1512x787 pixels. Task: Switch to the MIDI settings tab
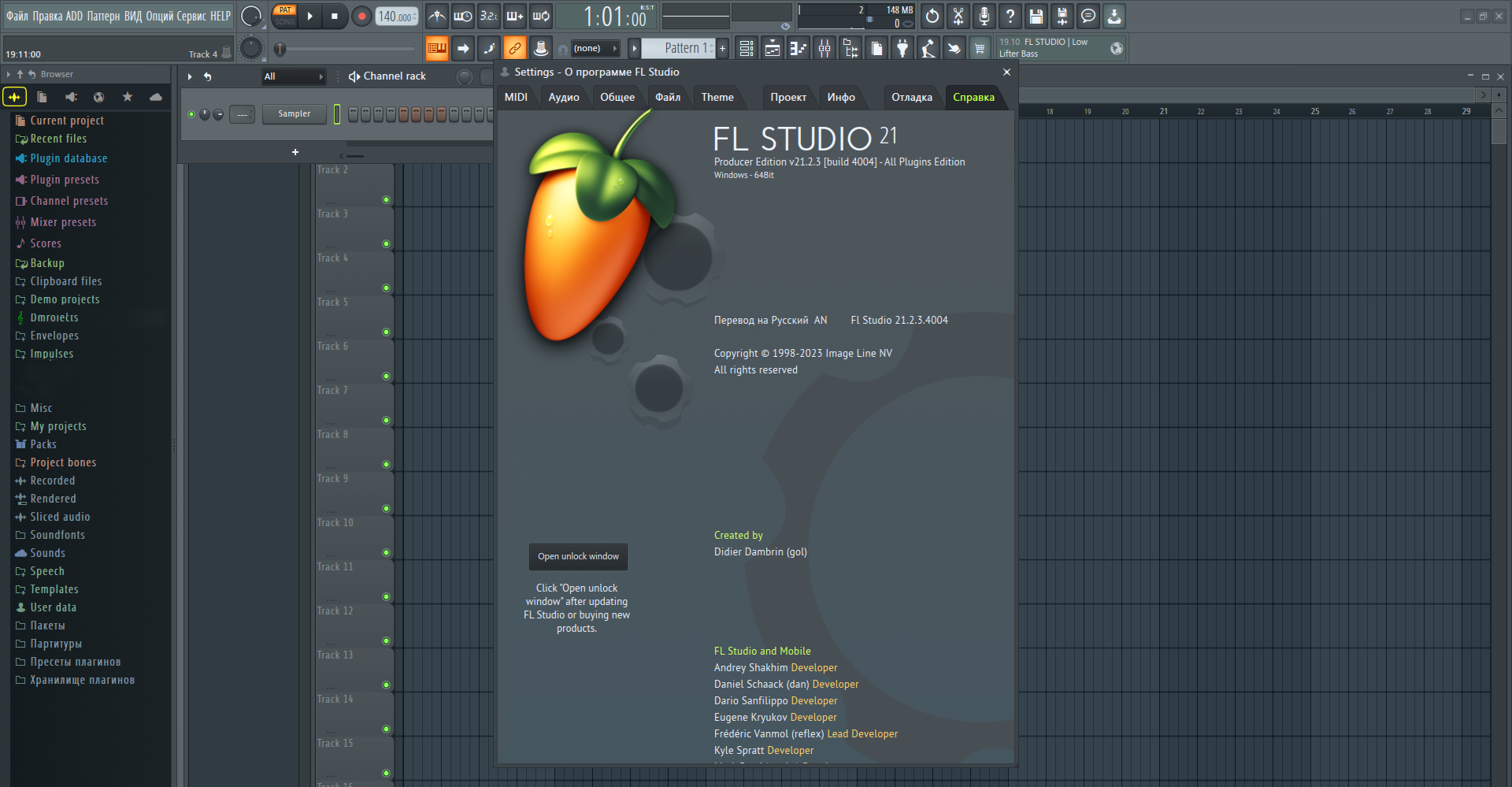[516, 97]
